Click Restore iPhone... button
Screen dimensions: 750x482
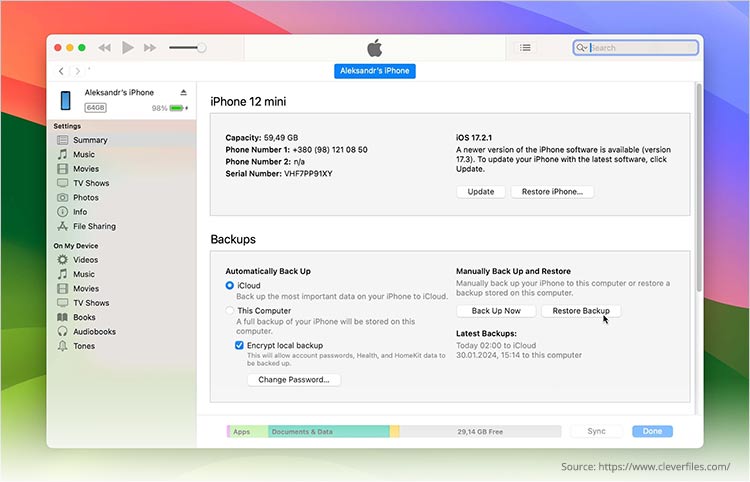tap(552, 192)
